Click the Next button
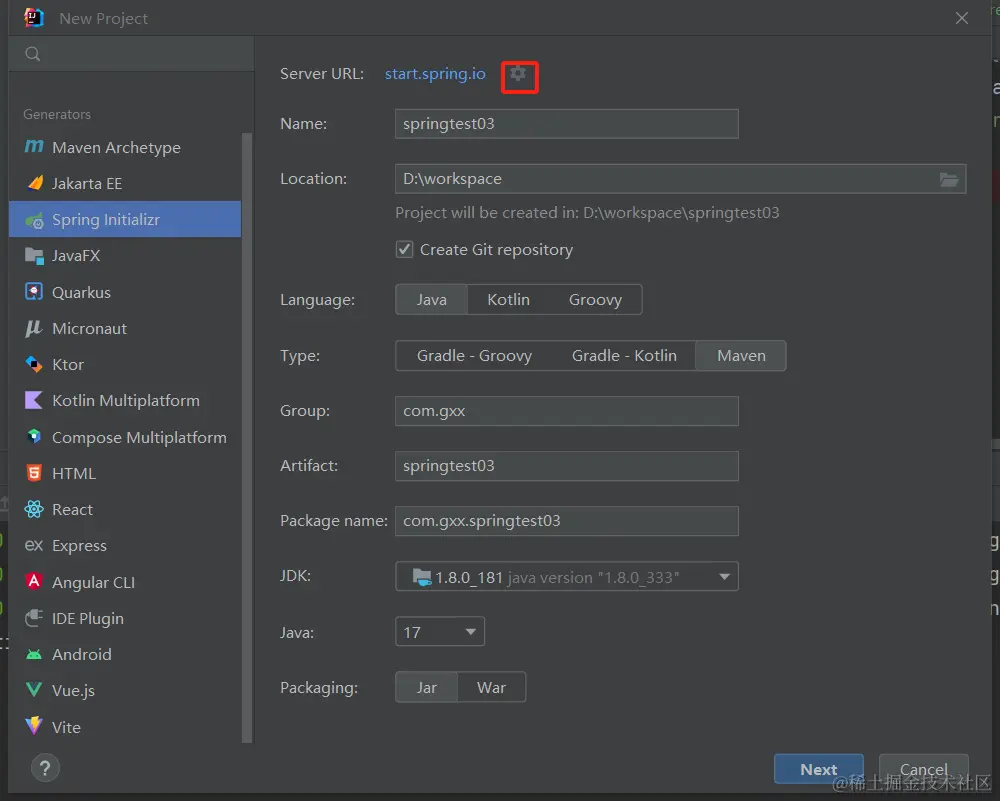Image resolution: width=1000 pixels, height=801 pixels. click(818, 769)
